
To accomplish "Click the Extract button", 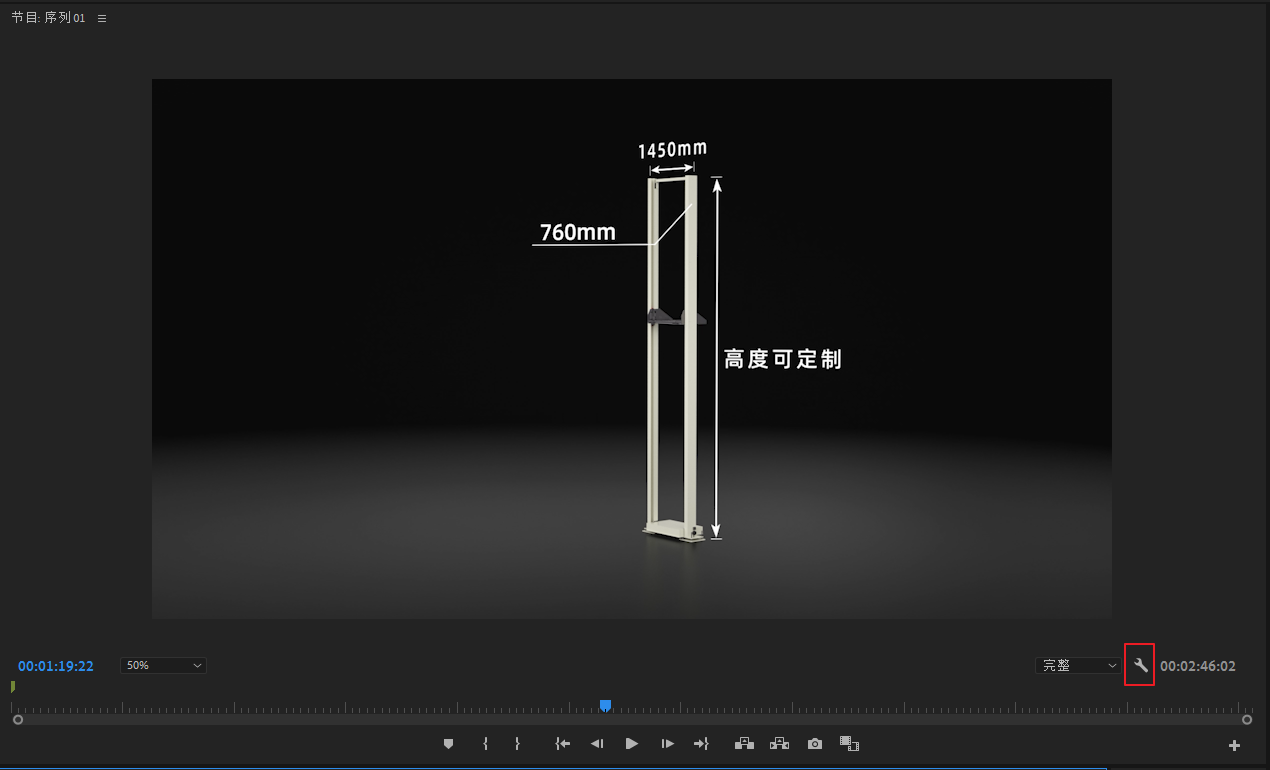I will [779, 744].
